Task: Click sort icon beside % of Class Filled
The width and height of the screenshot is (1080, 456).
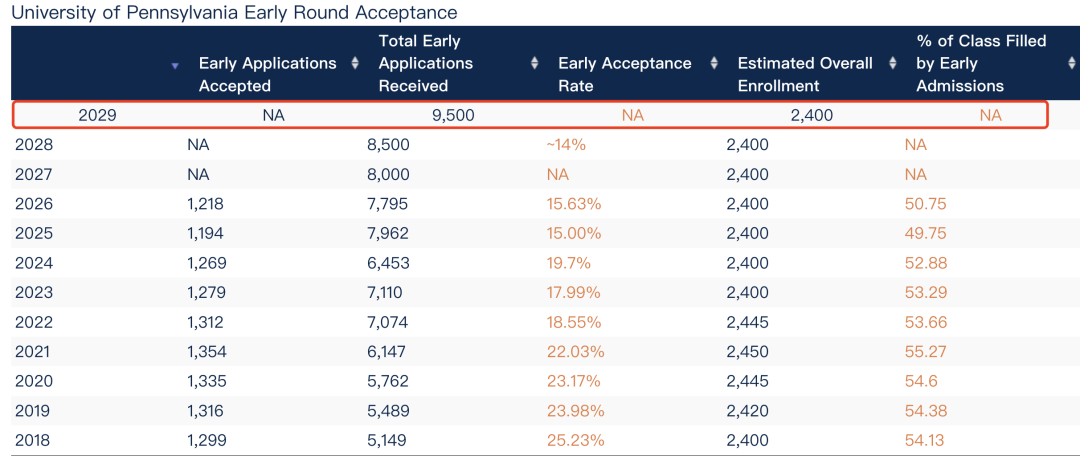Action: coord(1072,63)
